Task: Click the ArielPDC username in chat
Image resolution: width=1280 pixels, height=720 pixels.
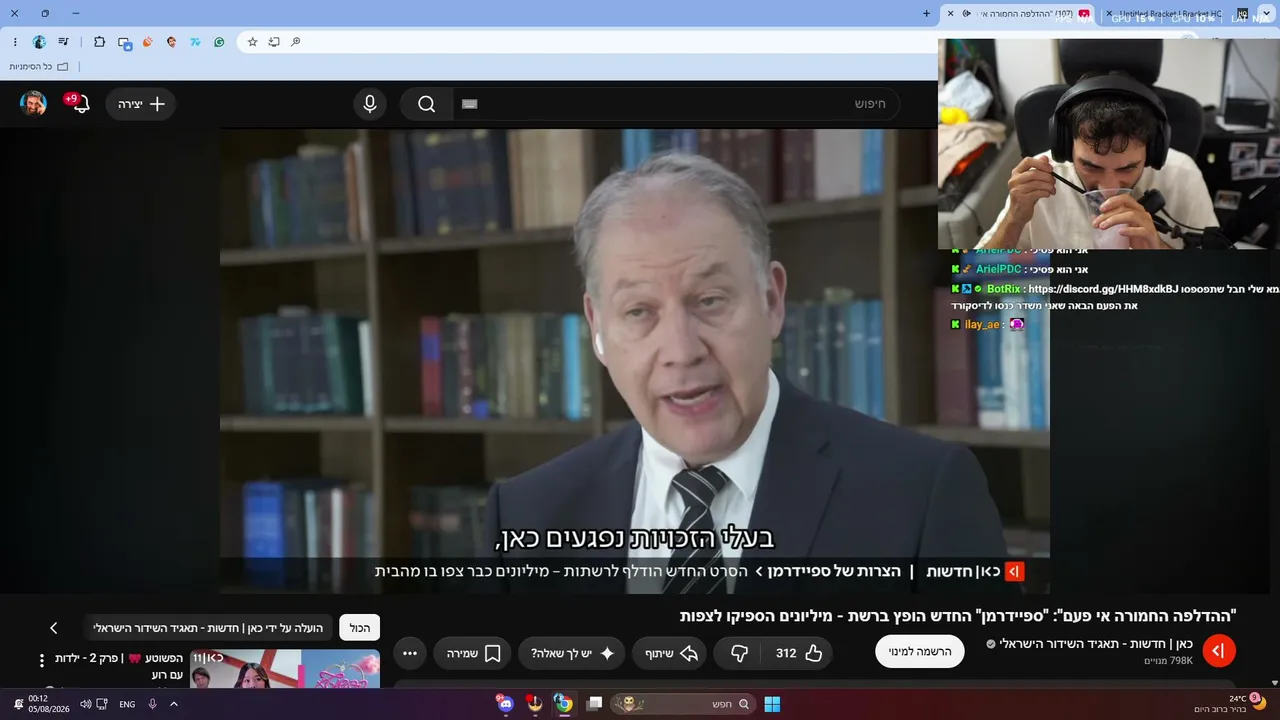Action: pos(998,269)
